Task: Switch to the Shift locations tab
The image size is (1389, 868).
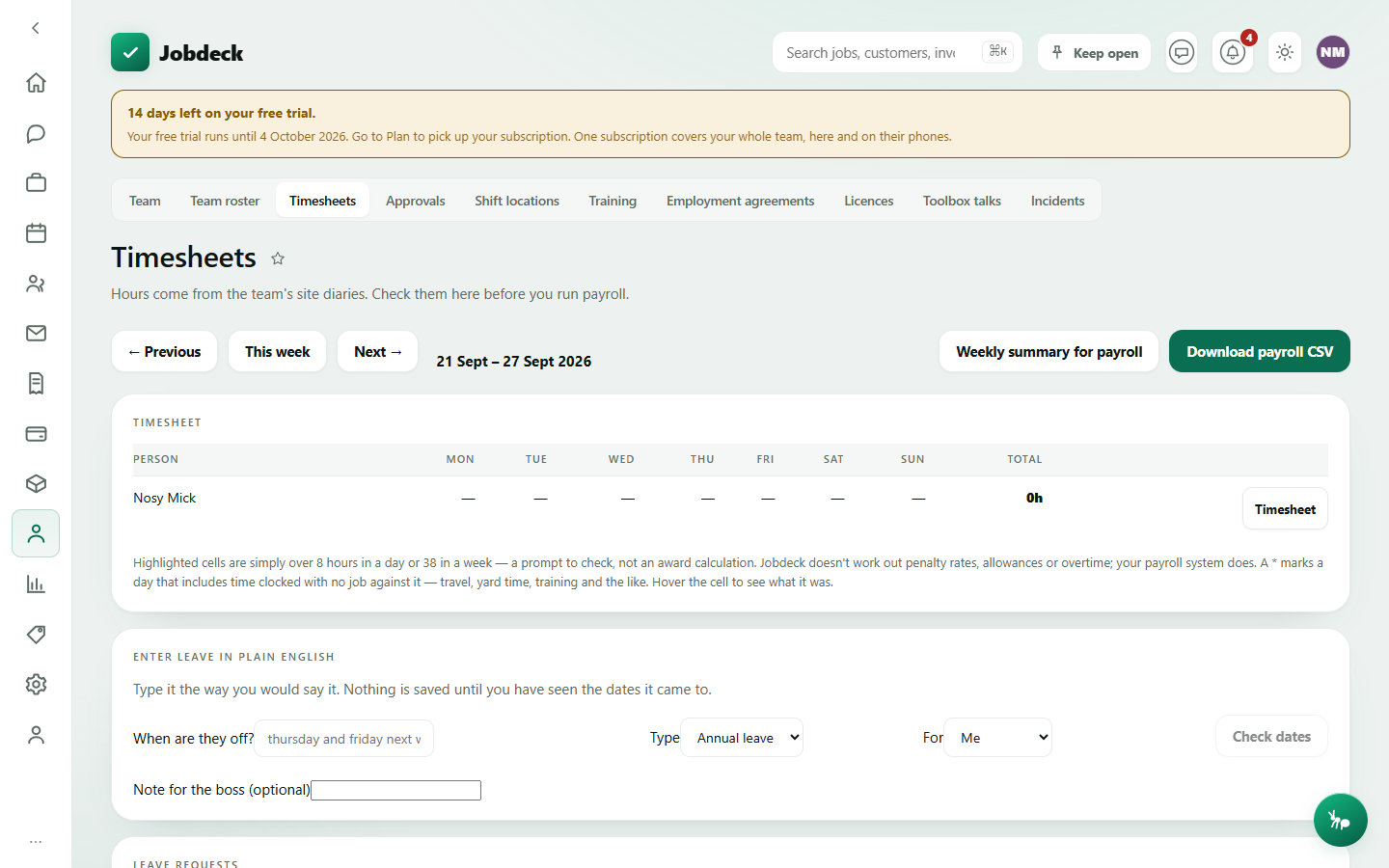Action: pos(517,201)
